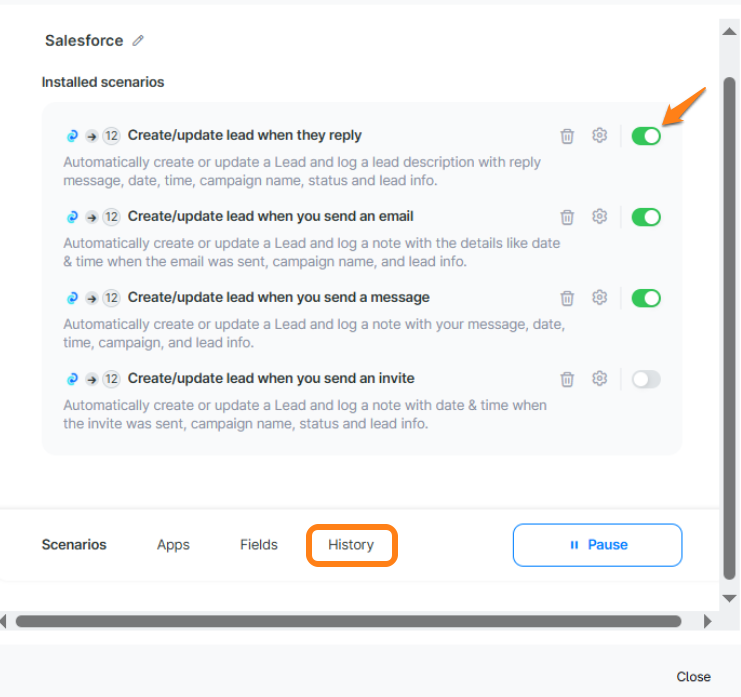Switch off the 'send a message' toggle

click(x=646, y=298)
